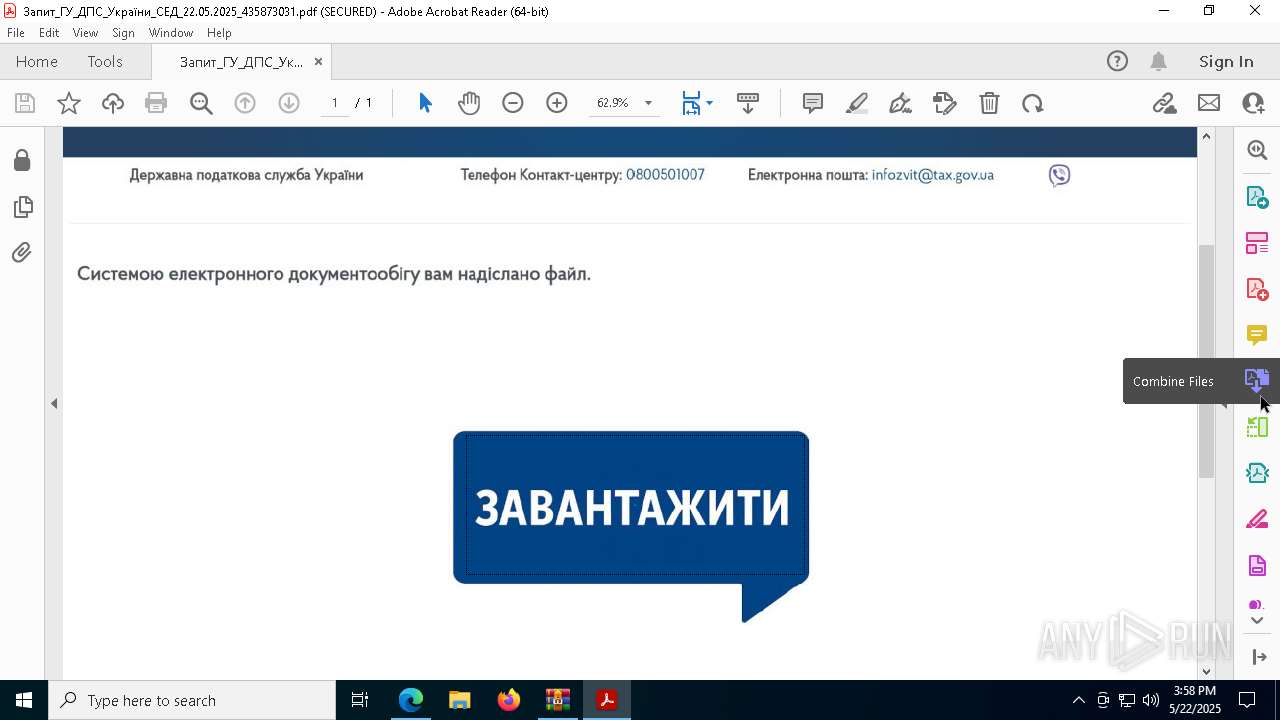
Task: Open the security lock panel
Action: point(22,160)
